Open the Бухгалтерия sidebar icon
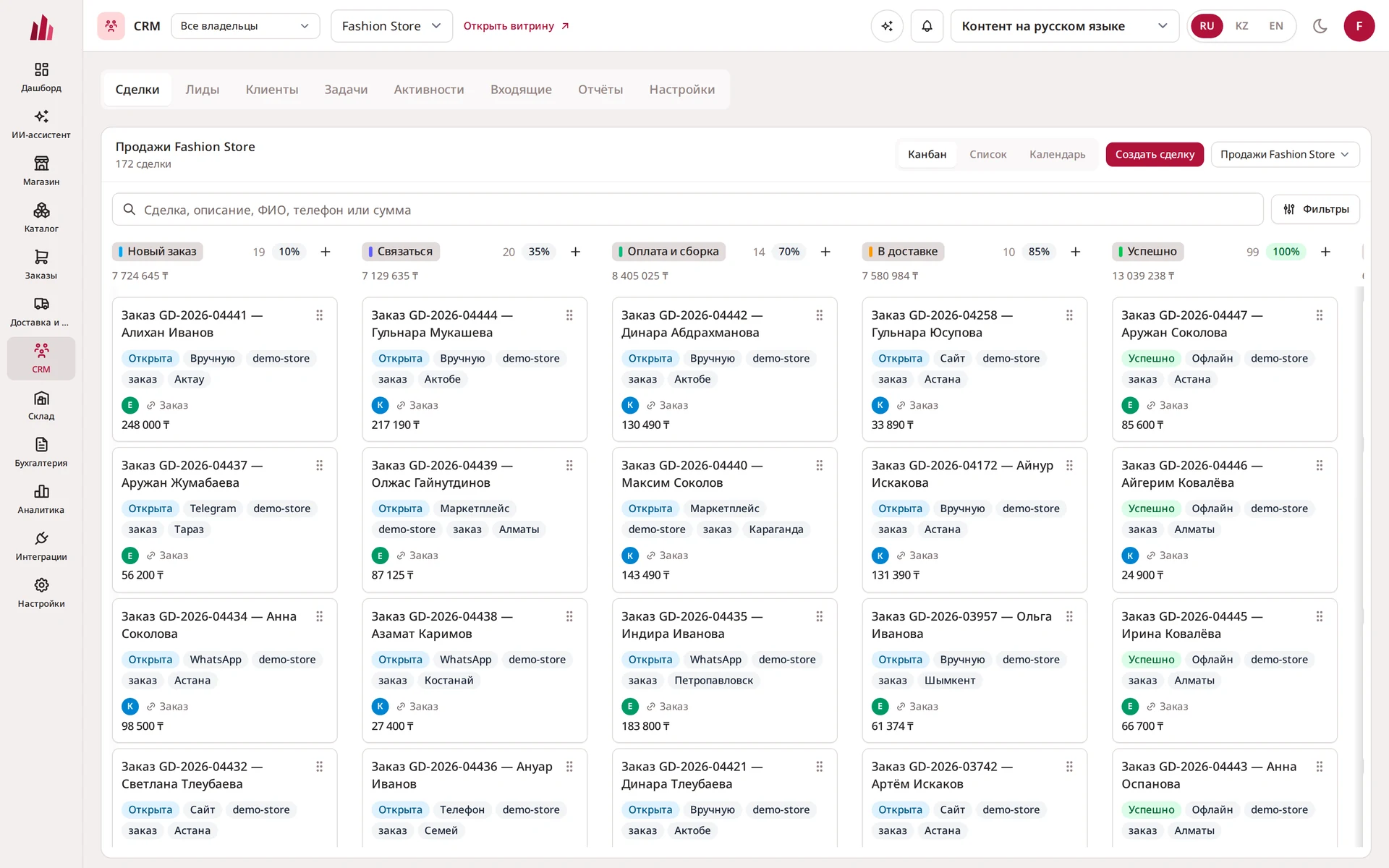 coord(41,444)
